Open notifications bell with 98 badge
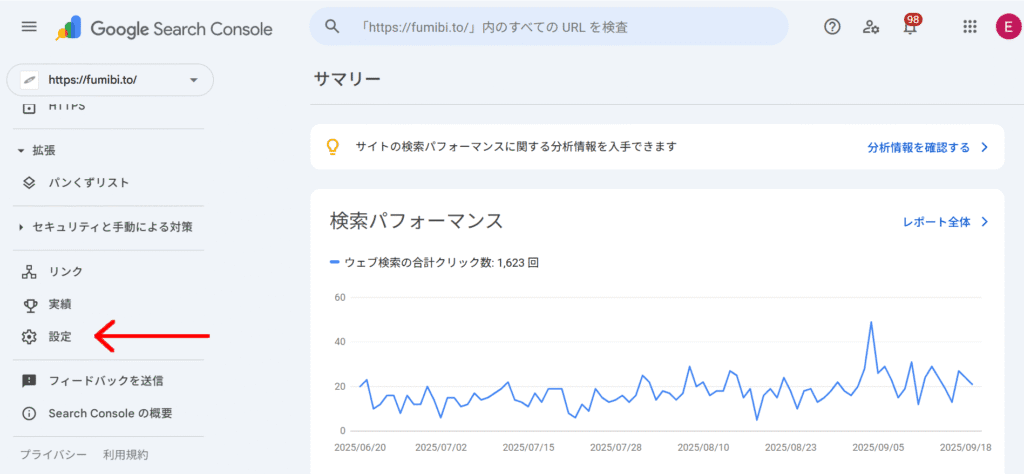Viewport: 1024px width, 474px height. 910,27
